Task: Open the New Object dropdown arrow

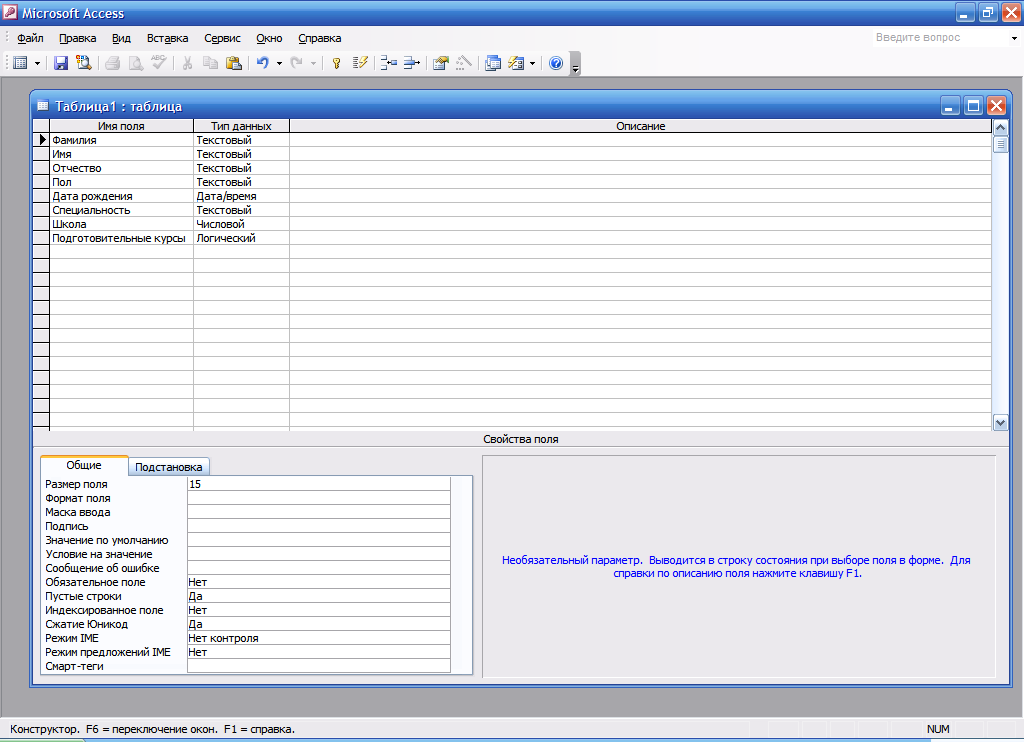Action: point(533,63)
